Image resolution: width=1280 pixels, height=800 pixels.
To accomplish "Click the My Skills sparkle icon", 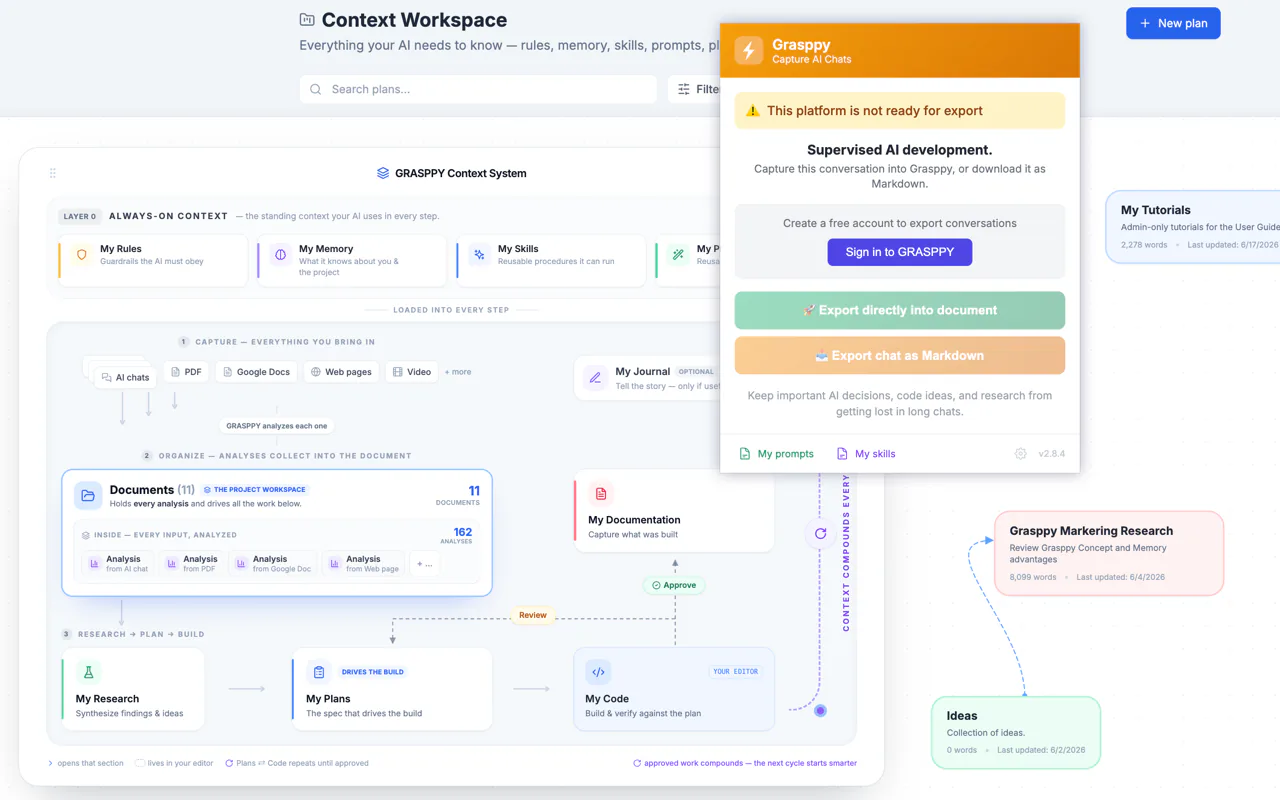I will pyautogui.click(x=479, y=255).
